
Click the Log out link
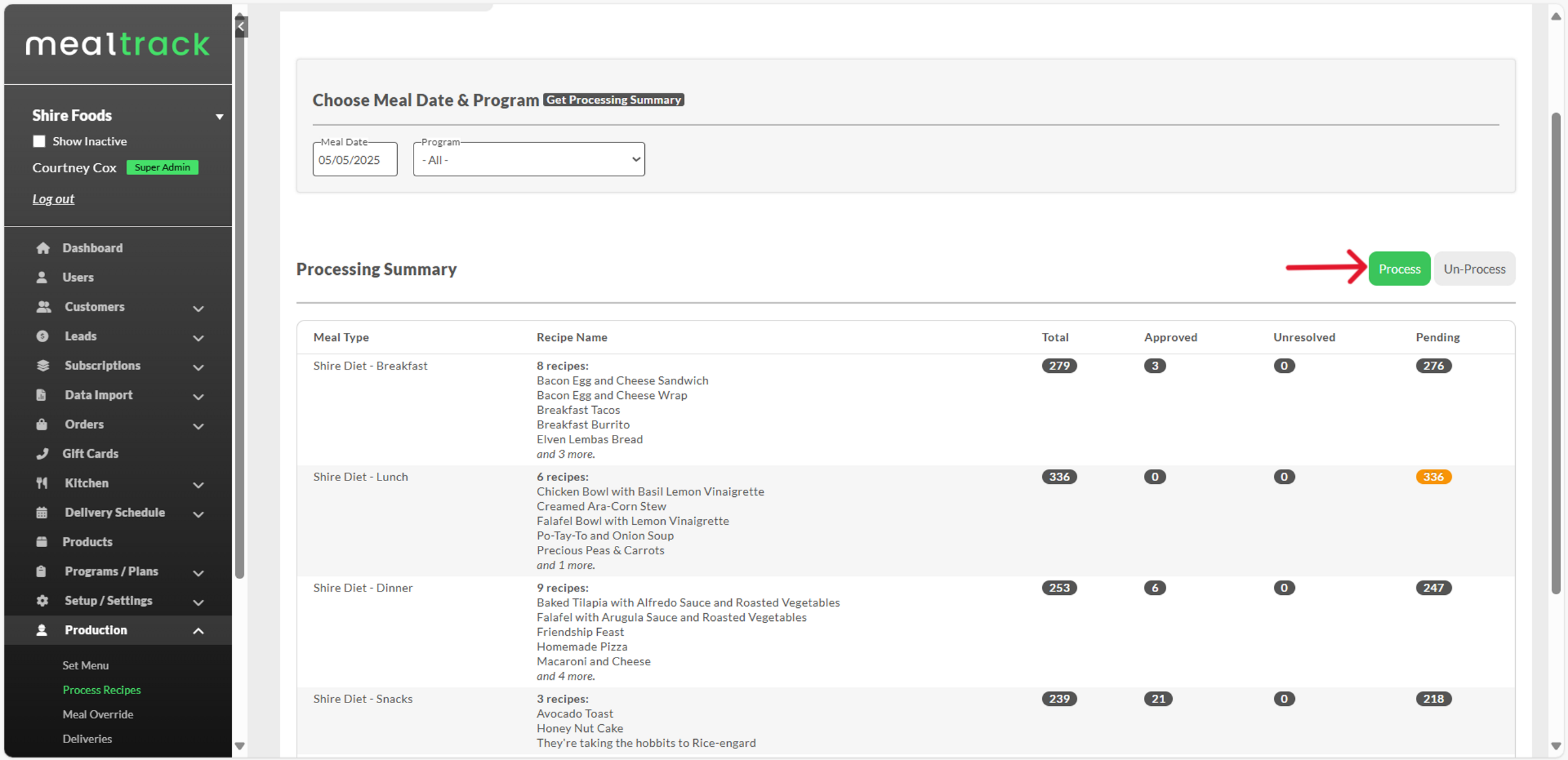[x=54, y=198]
